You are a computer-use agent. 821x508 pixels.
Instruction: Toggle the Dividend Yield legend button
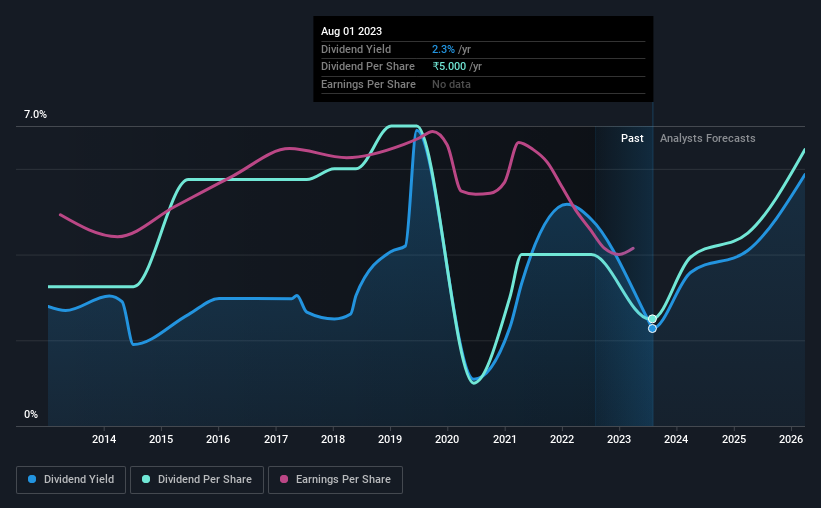[x=71, y=480]
